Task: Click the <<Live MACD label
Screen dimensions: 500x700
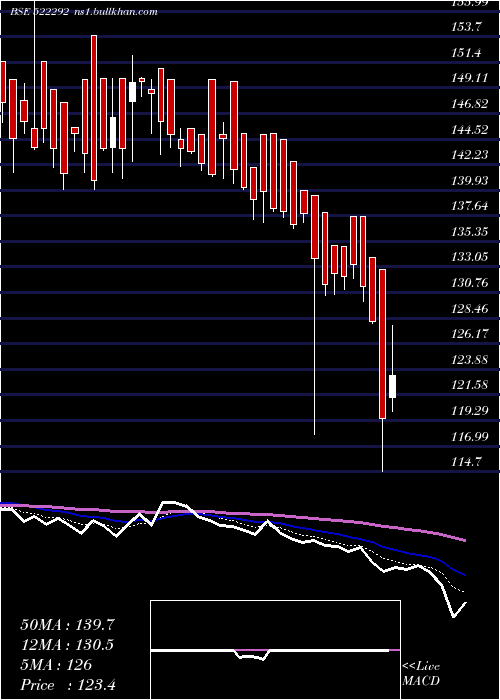Action: (421, 674)
